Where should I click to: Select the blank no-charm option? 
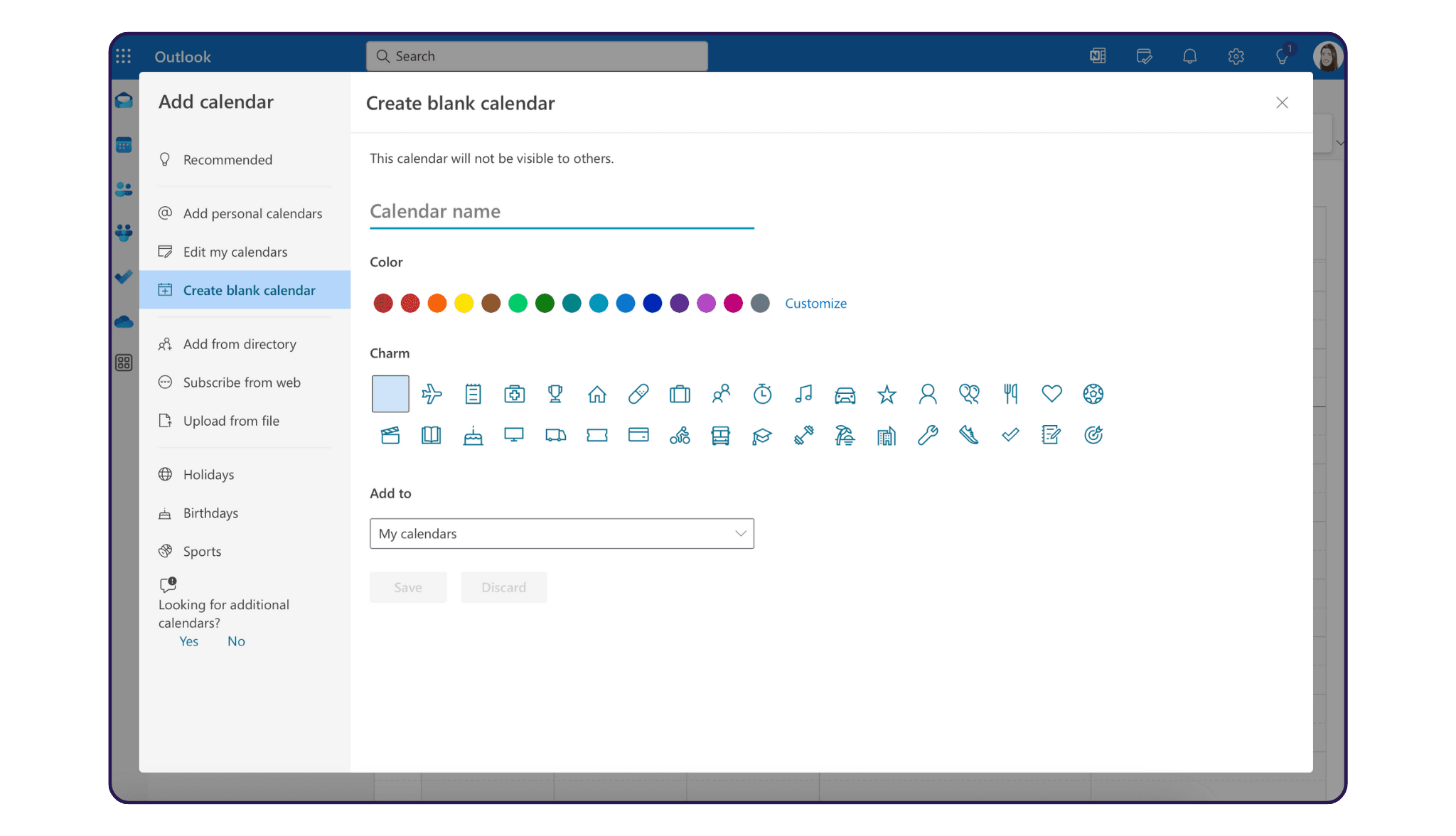pyautogui.click(x=390, y=394)
